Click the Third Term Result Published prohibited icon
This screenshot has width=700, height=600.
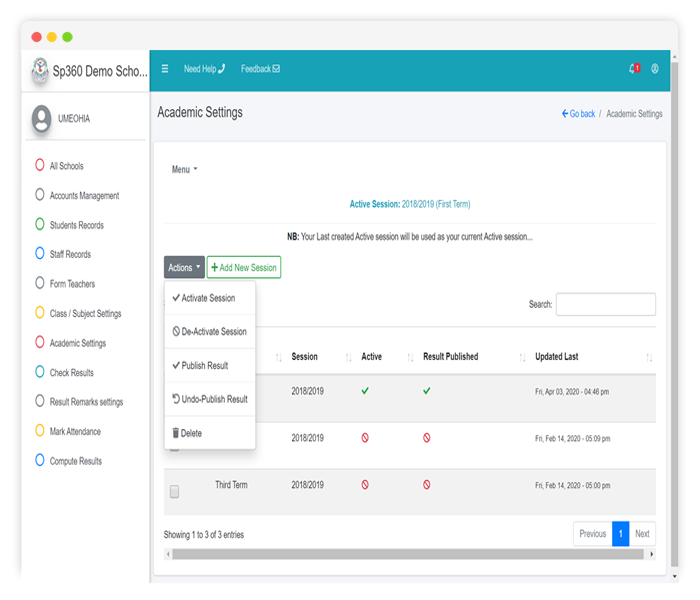pos(427,485)
